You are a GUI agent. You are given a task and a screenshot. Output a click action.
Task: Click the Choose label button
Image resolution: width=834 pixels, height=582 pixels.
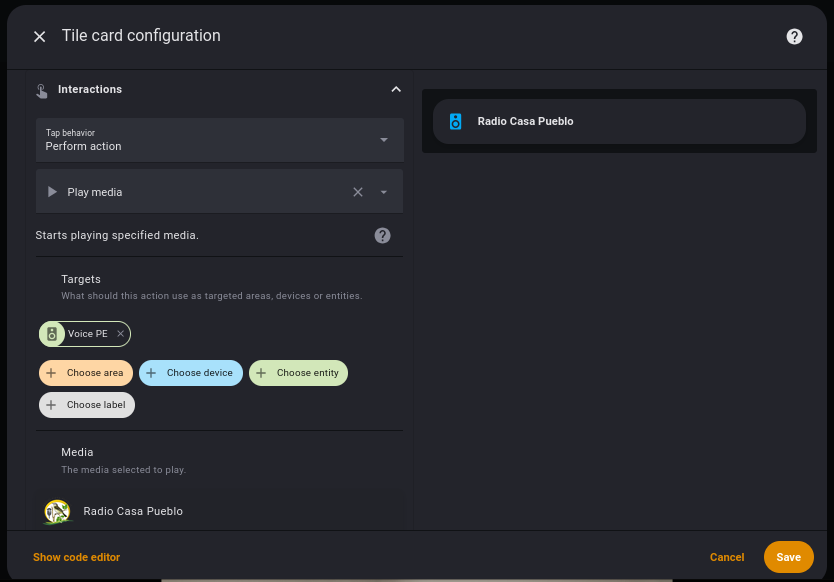tap(87, 405)
